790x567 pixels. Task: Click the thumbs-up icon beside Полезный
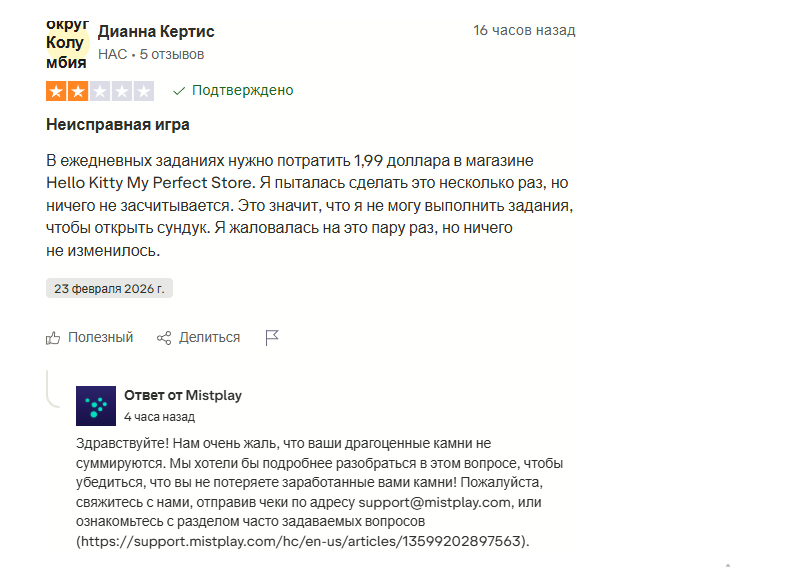click(54, 338)
